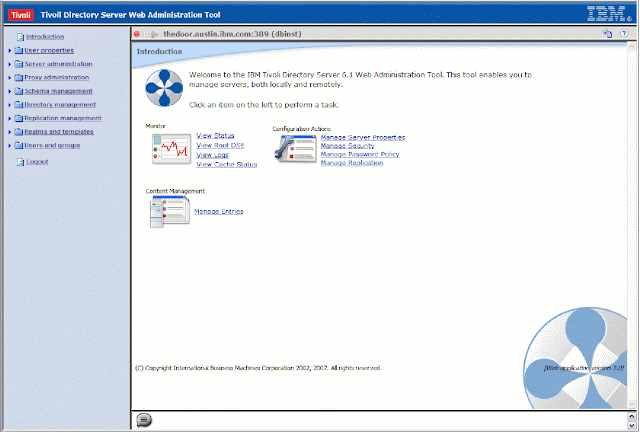The height and width of the screenshot is (432, 640).
Task: Click the Schema management folder icon
Action: tap(19, 91)
